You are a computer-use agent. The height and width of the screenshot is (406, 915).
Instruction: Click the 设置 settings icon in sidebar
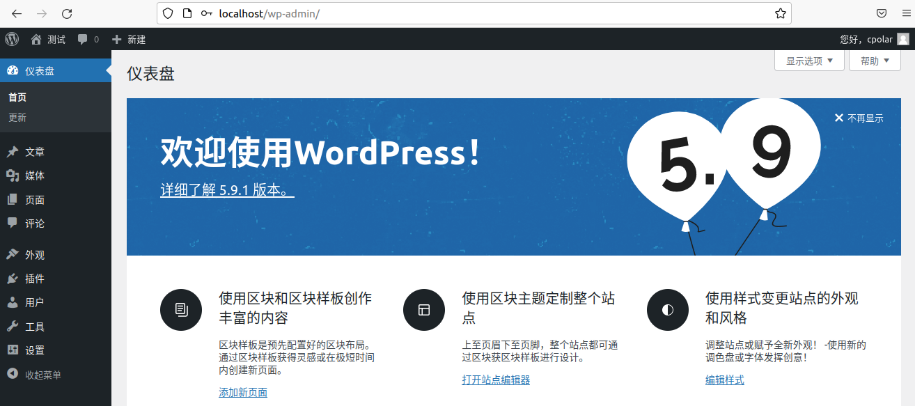tap(12, 350)
